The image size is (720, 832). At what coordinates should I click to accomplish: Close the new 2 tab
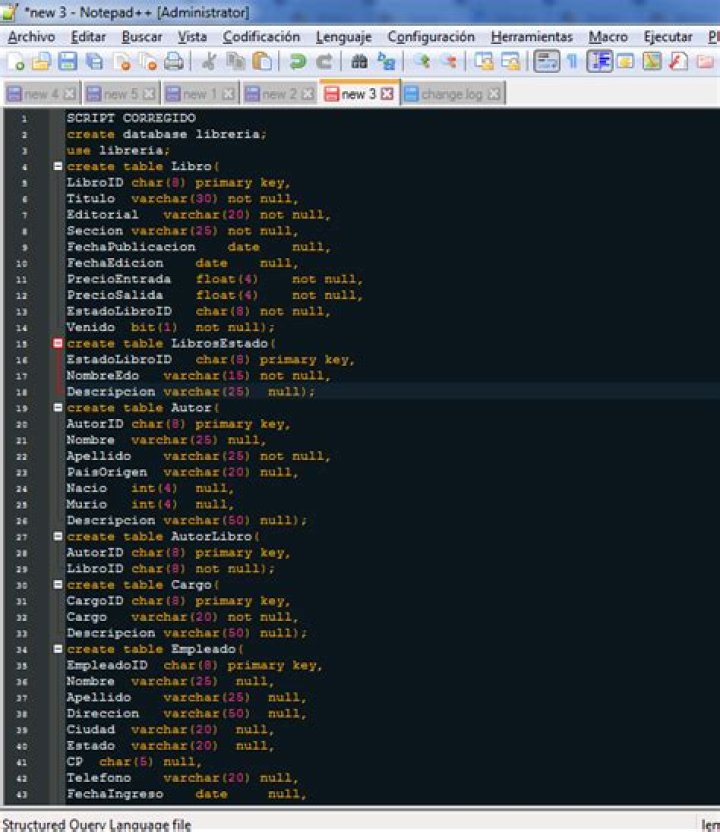(308, 94)
